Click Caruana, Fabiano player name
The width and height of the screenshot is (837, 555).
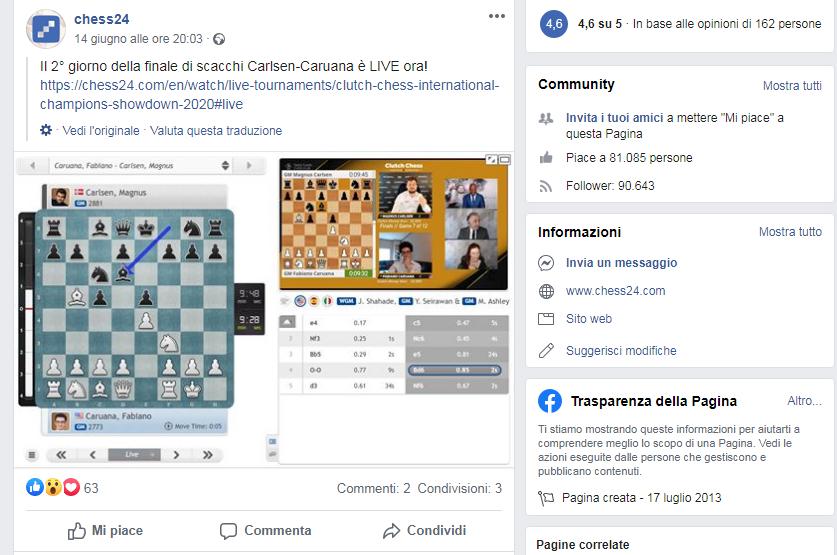coord(118,416)
